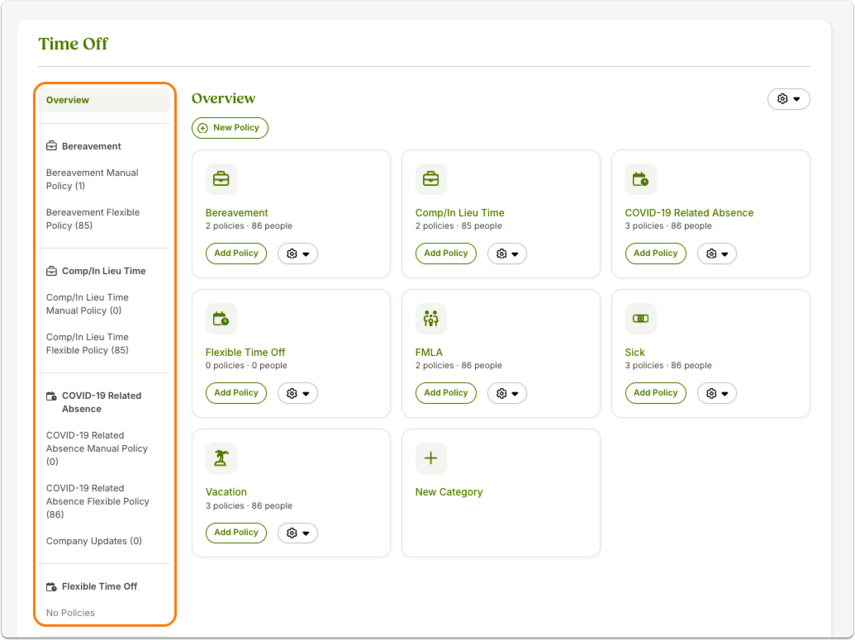The width and height of the screenshot is (855, 640).
Task: Click Add Policy on the Bereavement card
Action: (x=236, y=253)
